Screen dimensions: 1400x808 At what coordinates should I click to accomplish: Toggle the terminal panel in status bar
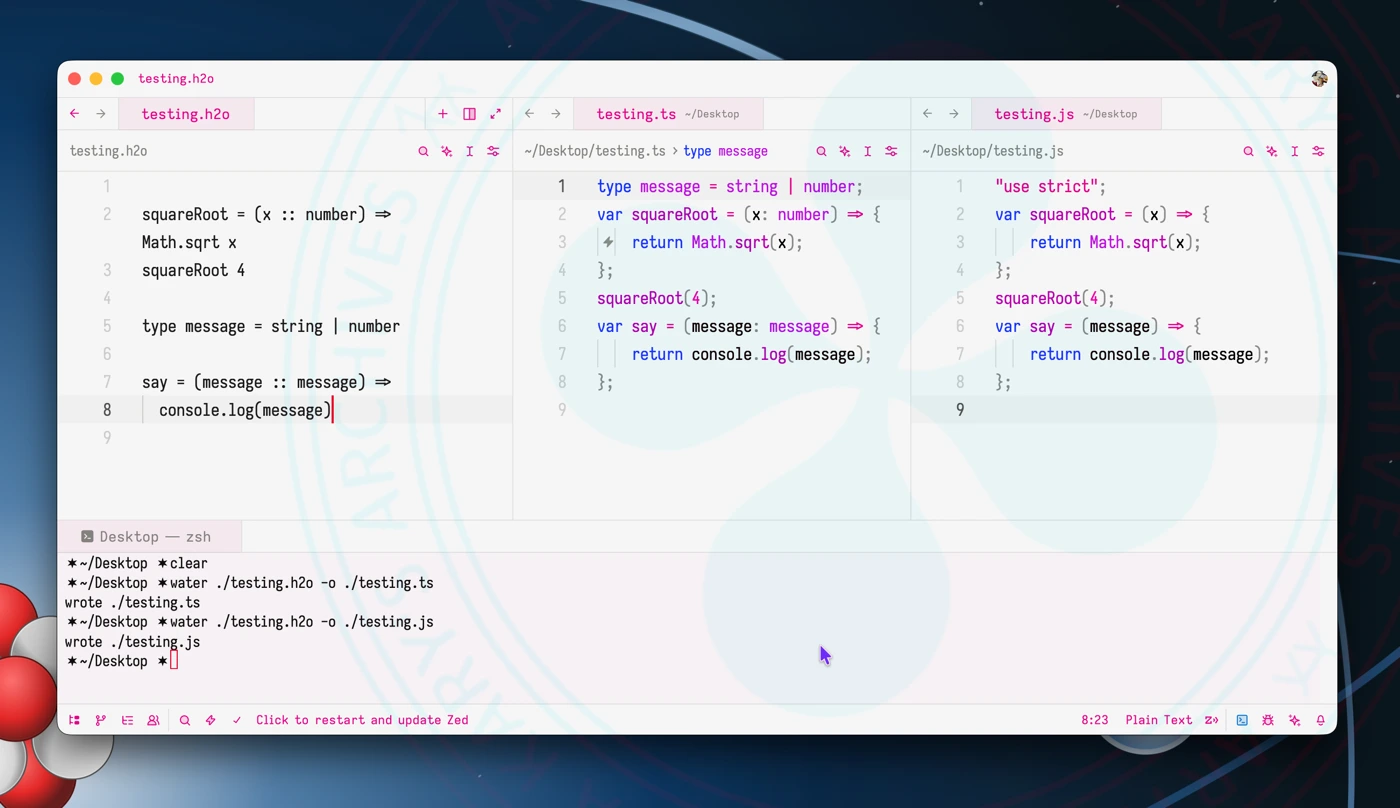1242,720
